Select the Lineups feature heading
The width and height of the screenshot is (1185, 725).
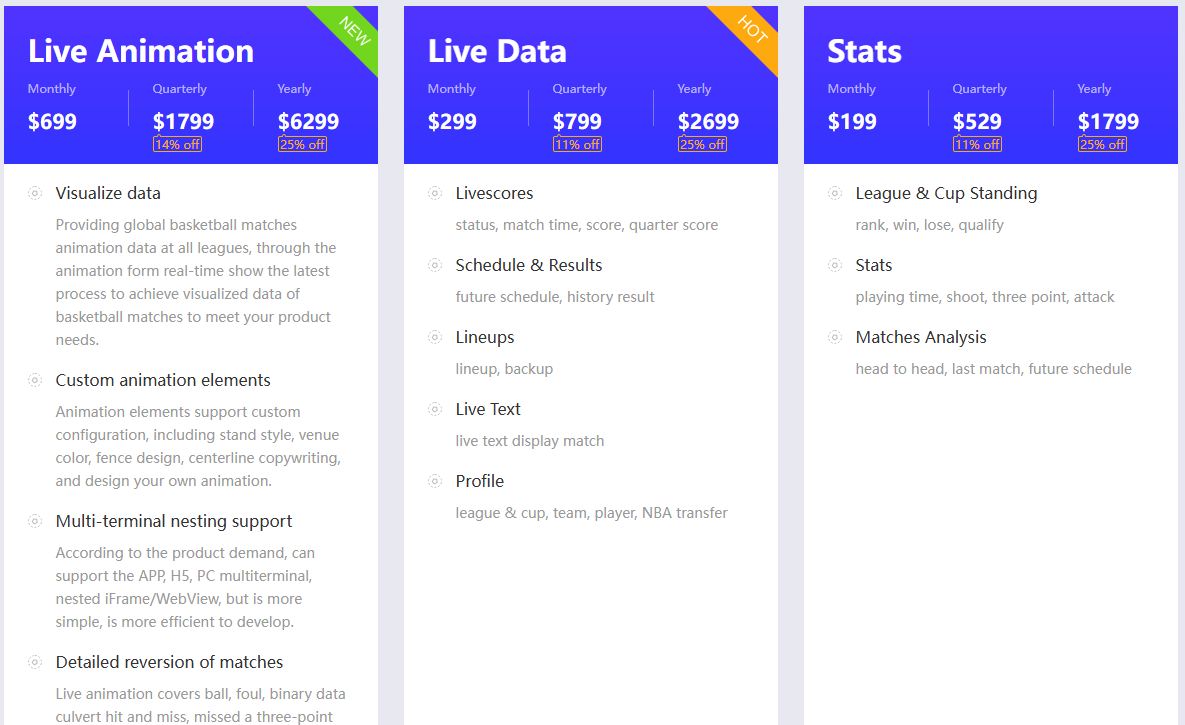[x=484, y=337]
